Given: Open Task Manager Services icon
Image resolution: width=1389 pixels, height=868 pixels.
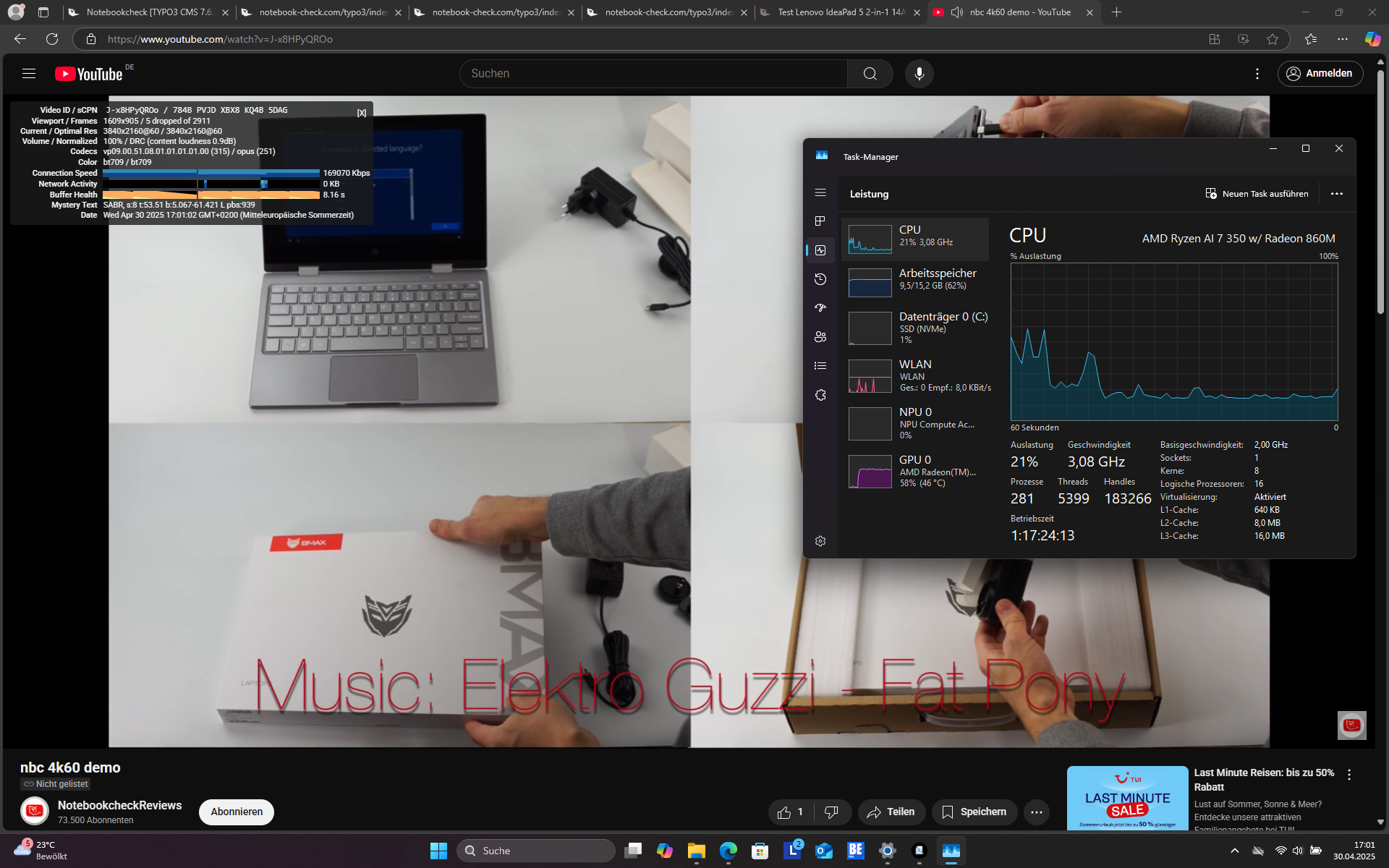Looking at the screenshot, I should pyautogui.click(x=820, y=395).
